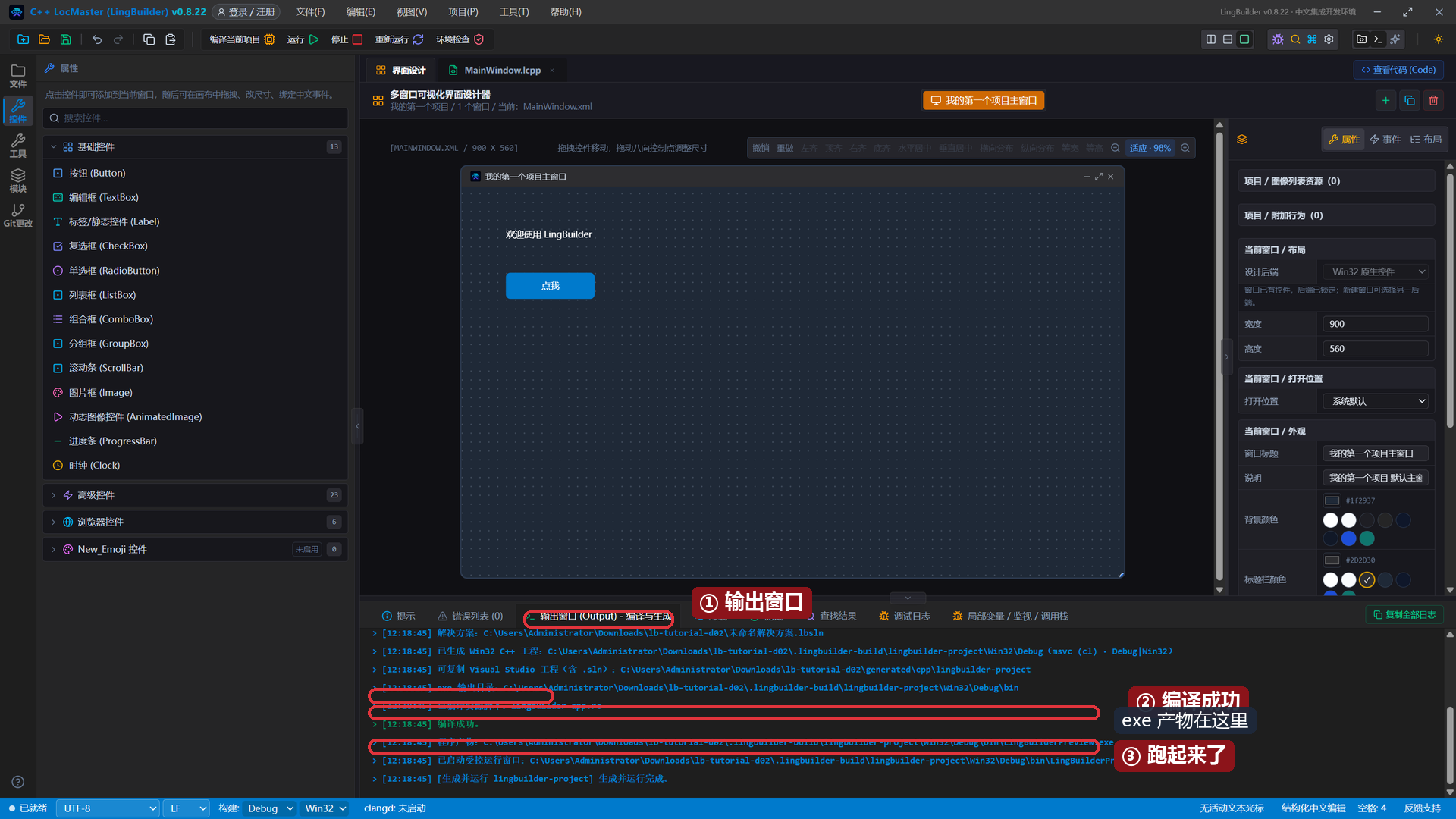Screen dimensions: 1456x819
Task: Click the green plus add-window icon
Action: pyautogui.click(x=1385, y=100)
